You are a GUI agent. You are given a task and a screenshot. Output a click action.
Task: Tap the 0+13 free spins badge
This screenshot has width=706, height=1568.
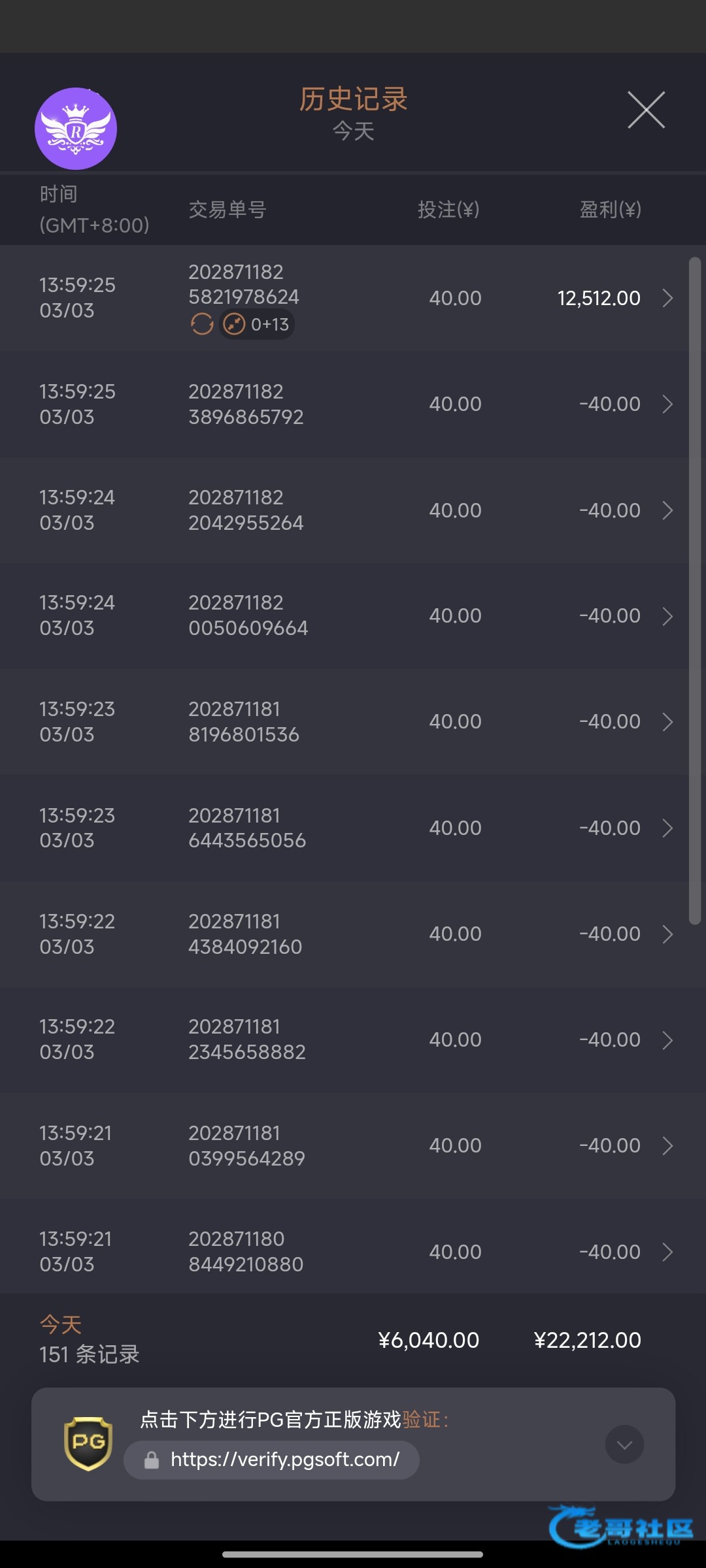[x=257, y=324]
